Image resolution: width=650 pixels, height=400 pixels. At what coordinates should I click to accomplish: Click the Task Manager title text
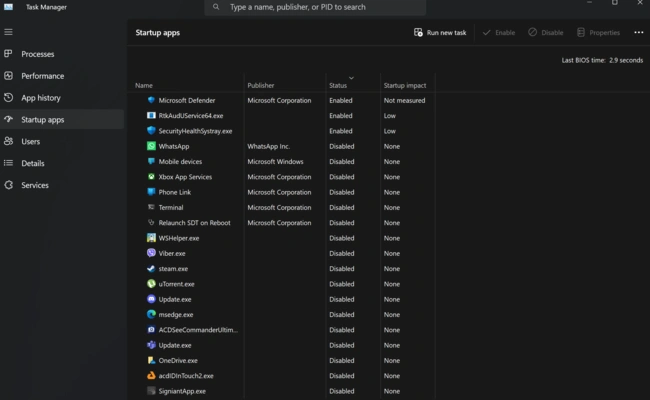click(46, 7)
